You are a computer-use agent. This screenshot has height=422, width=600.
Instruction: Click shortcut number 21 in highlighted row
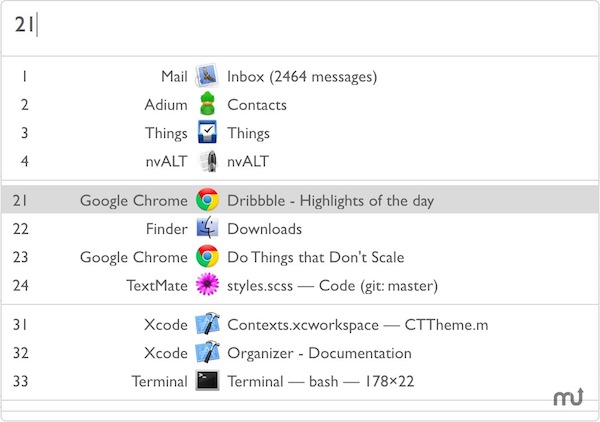tap(20, 200)
